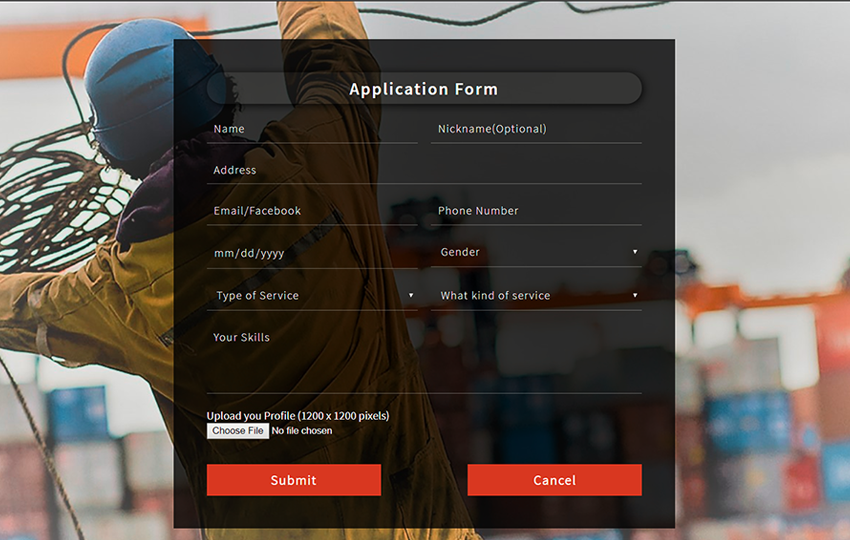This screenshot has width=850, height=540.
Task: Click the Phone Number field
Action: point(535,211)
